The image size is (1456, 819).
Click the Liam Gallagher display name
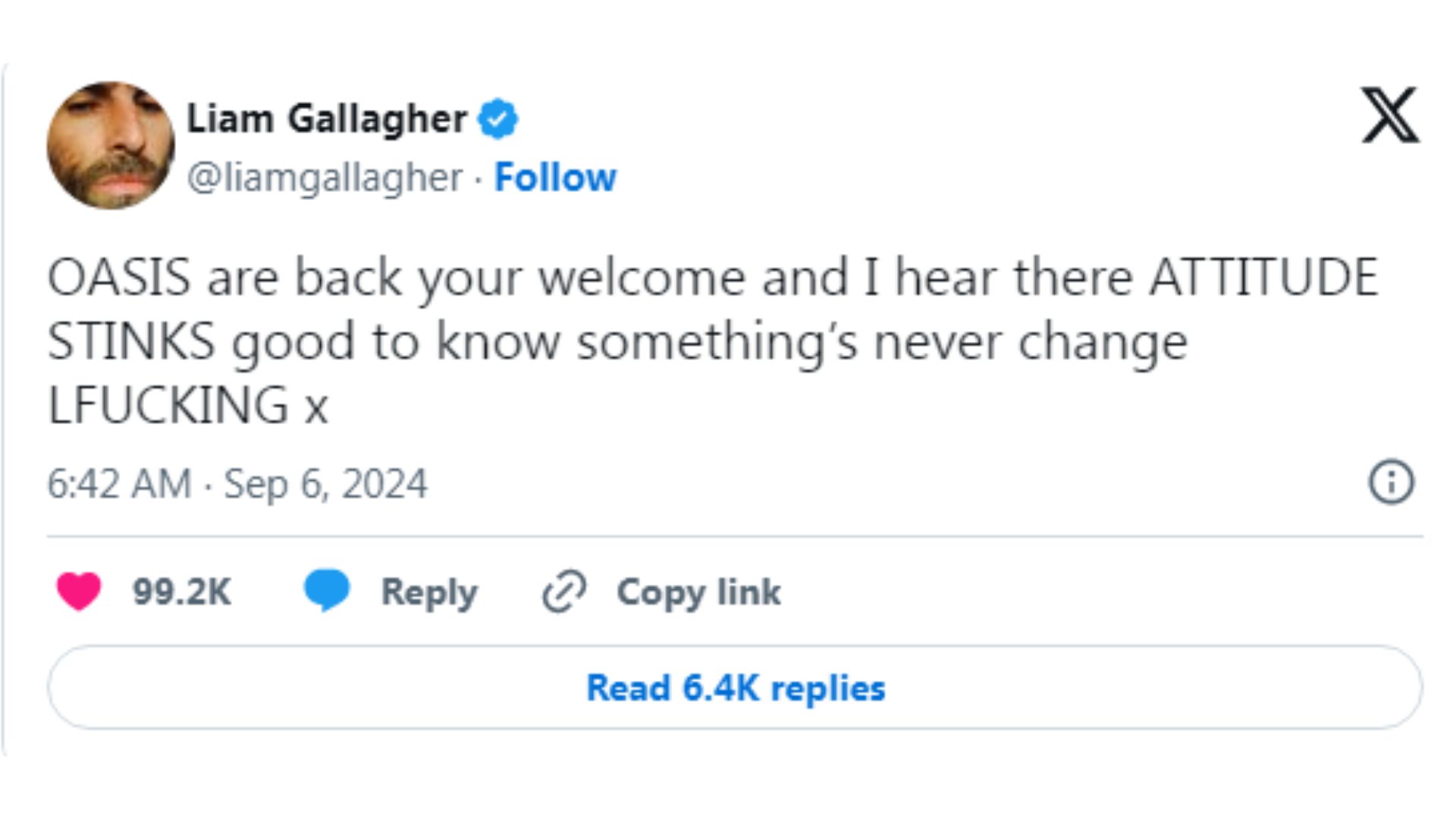327,119
